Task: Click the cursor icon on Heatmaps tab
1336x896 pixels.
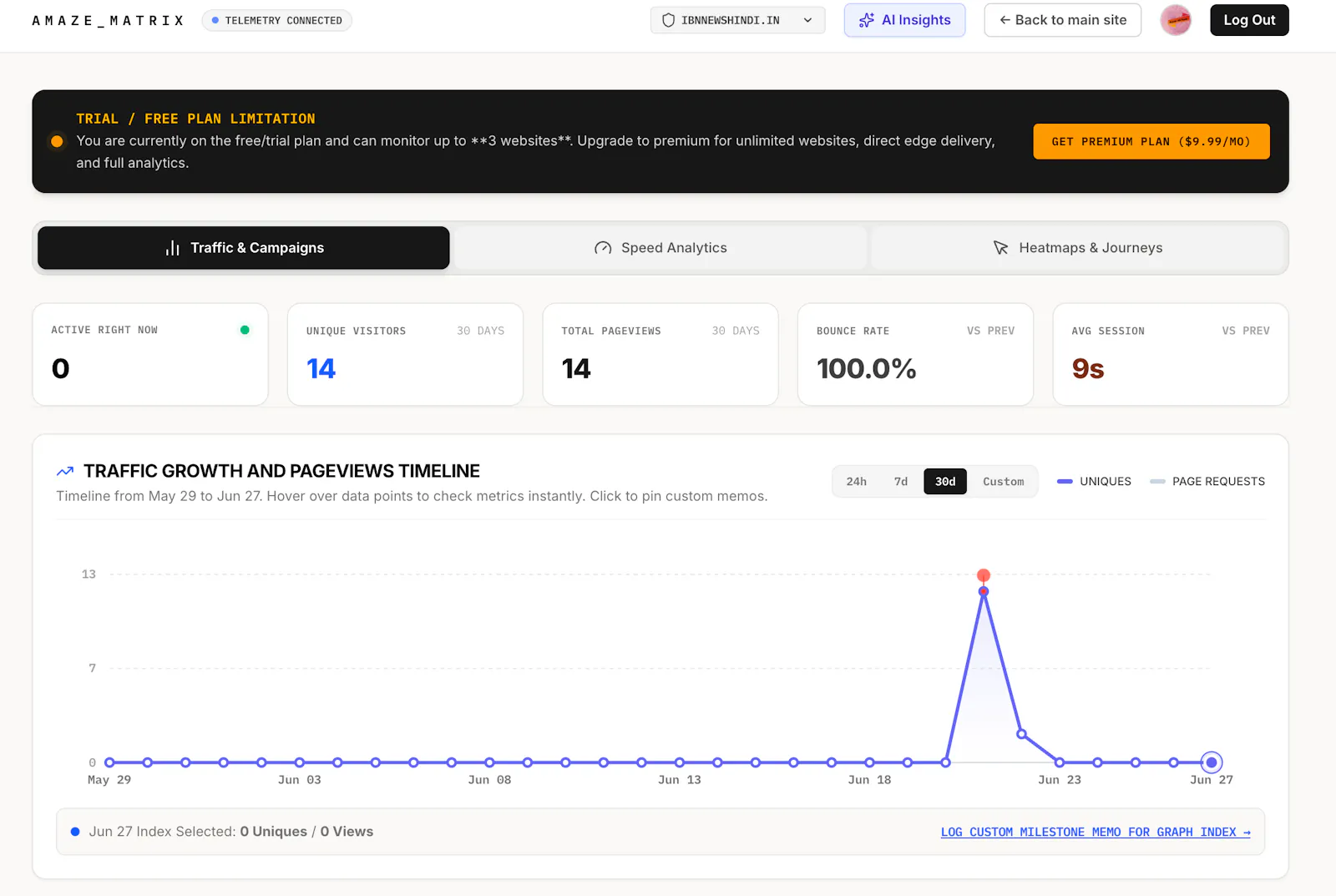Action: [x=1000, y=248]
